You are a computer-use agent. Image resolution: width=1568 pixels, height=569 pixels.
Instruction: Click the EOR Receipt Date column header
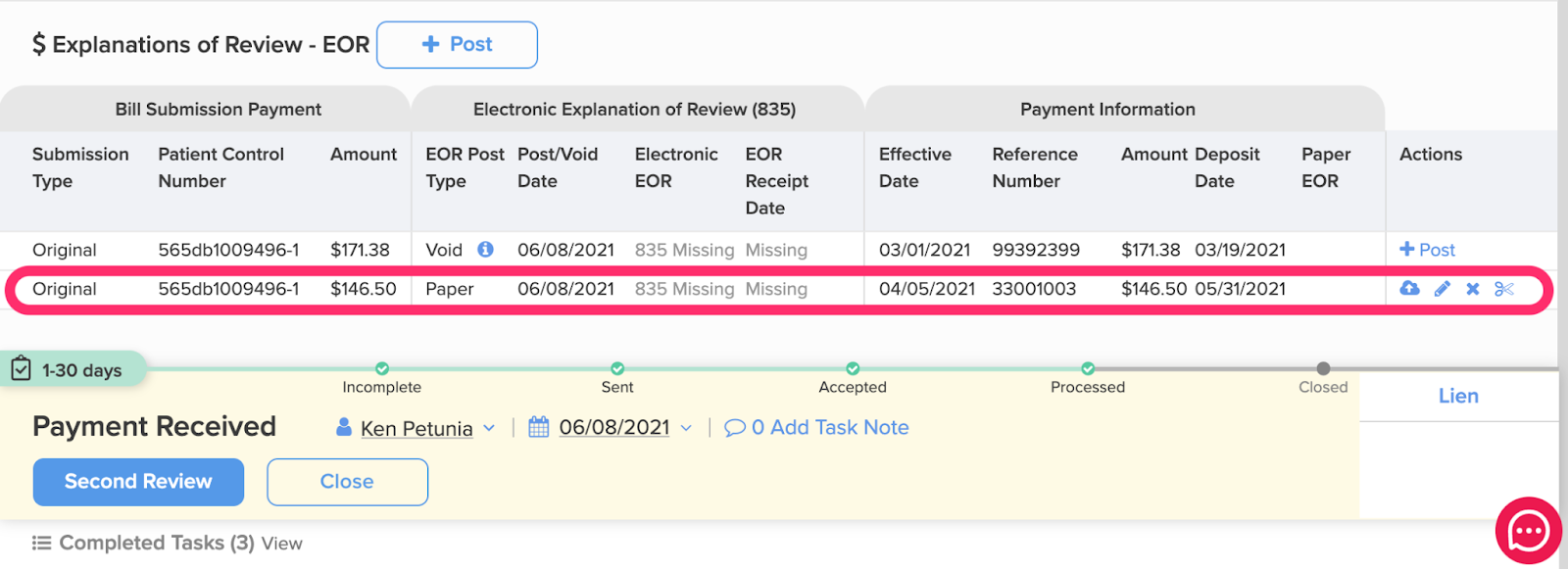[x=777, y=181]
